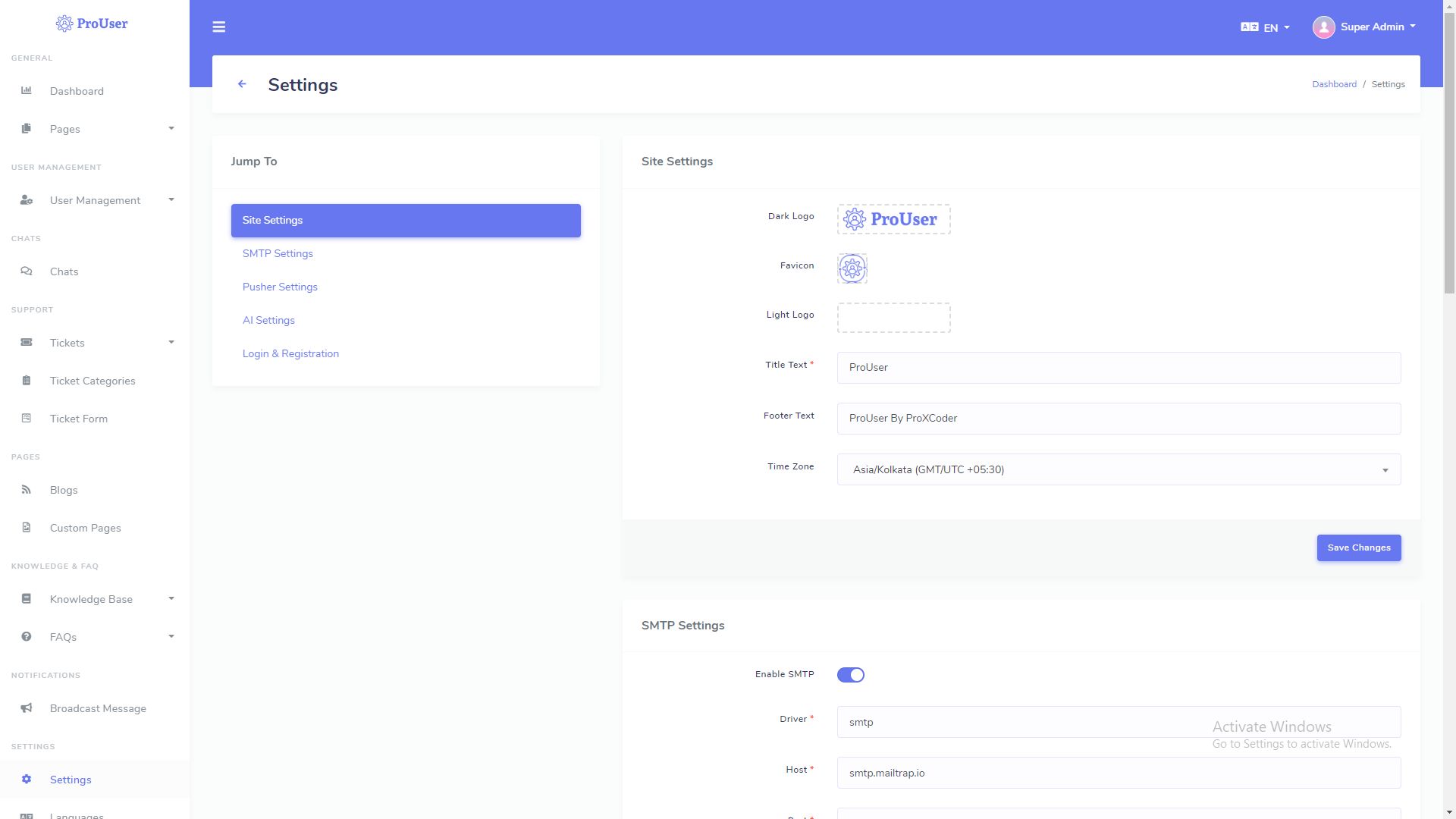Open the EN language dropdown
1456x819 pixels.
coord(1265,27)
